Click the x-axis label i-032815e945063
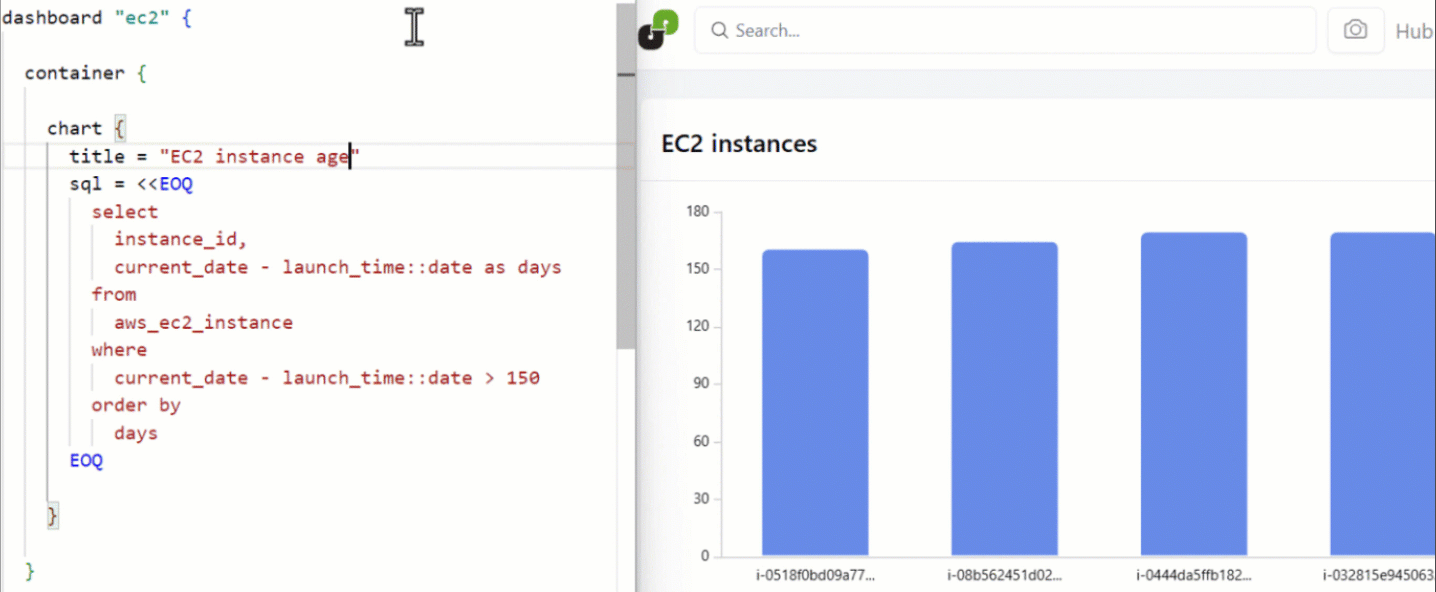1436x592 pixels. coord(1379,575)
